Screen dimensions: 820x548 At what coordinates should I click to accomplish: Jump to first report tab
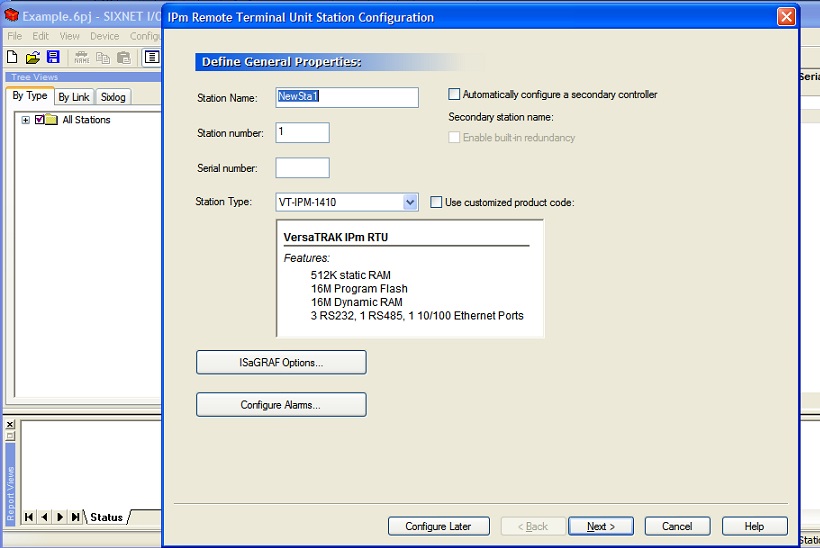(29, 517)
